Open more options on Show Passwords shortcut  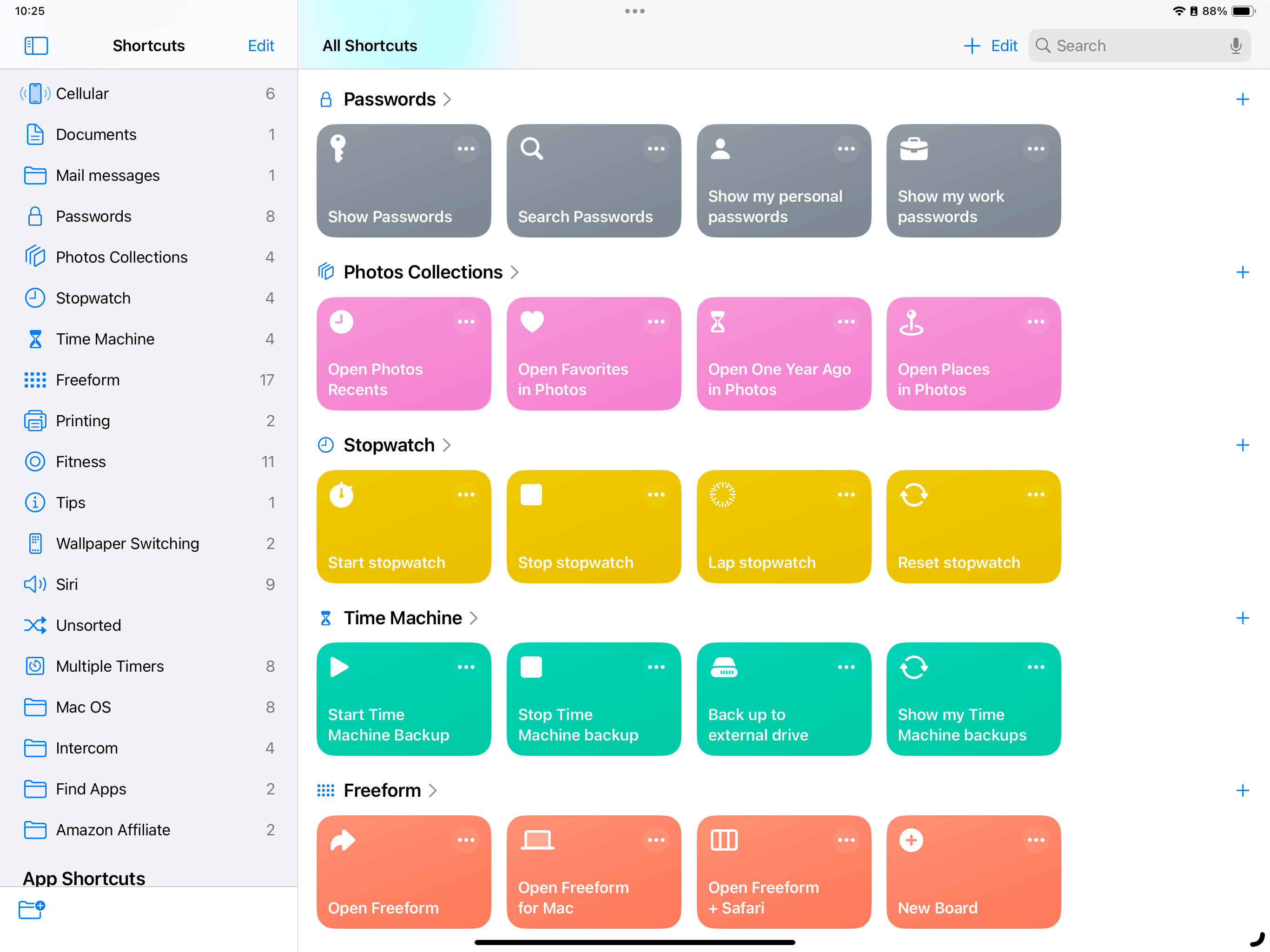point(466,148)
